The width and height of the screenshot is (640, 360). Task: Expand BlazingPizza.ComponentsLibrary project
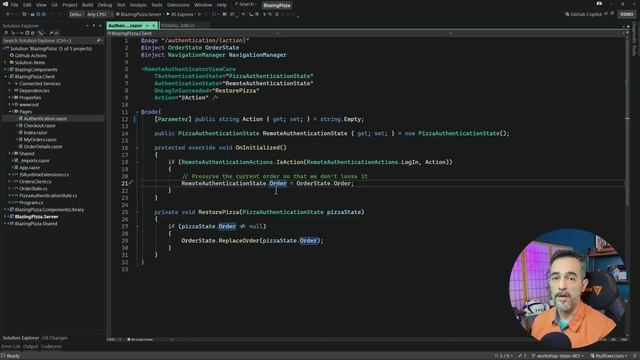5,209
